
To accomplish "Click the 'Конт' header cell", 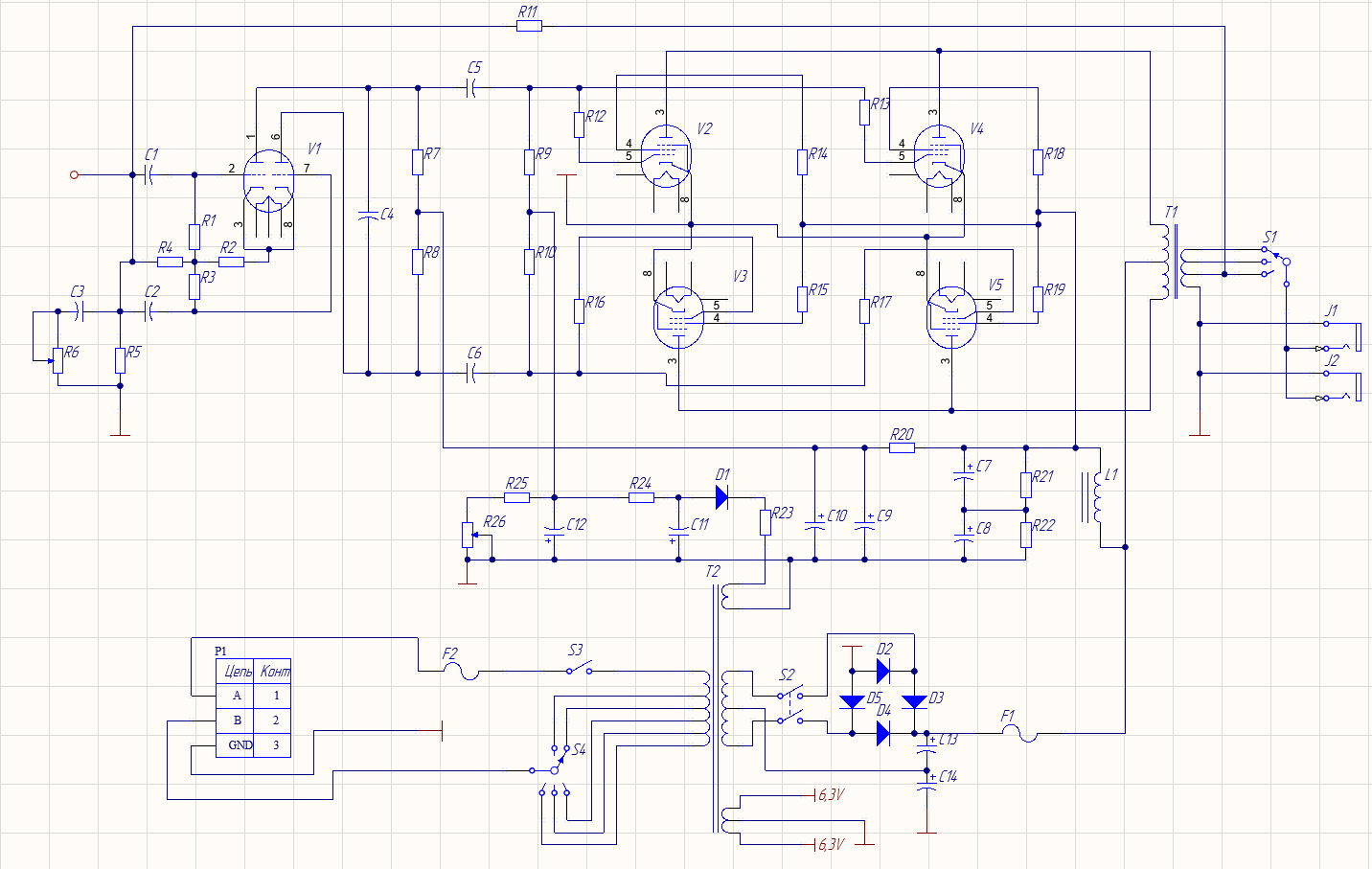I will point(274,672).
